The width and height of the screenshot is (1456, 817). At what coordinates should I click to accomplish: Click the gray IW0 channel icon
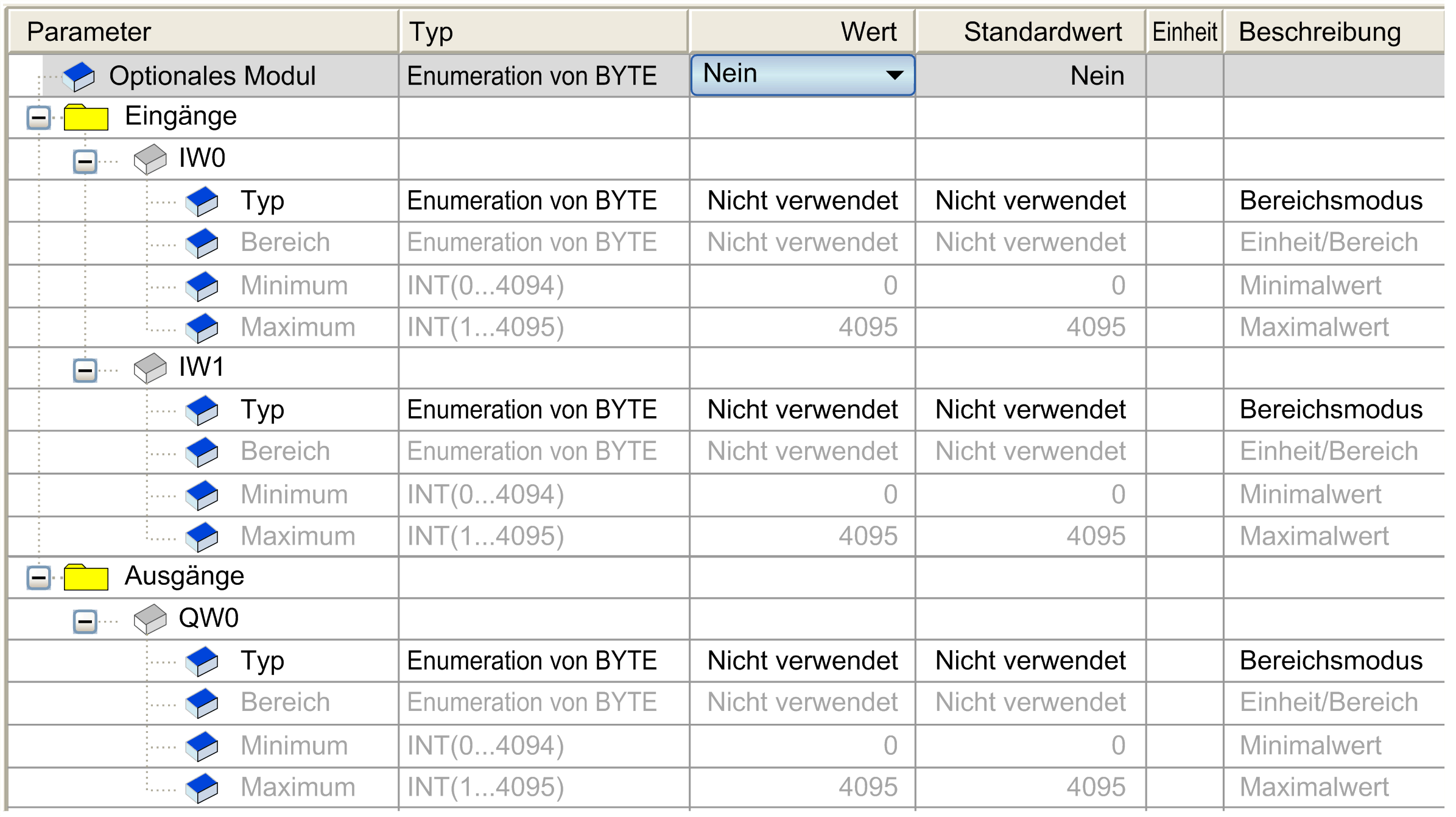pyautogui.click(x=150, y=159)
